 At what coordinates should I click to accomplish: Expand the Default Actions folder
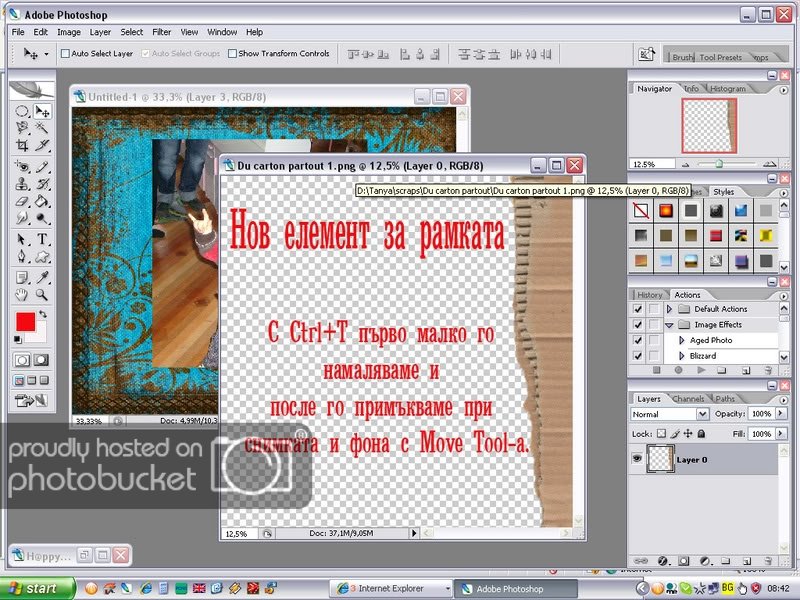(x=670, y=310)
